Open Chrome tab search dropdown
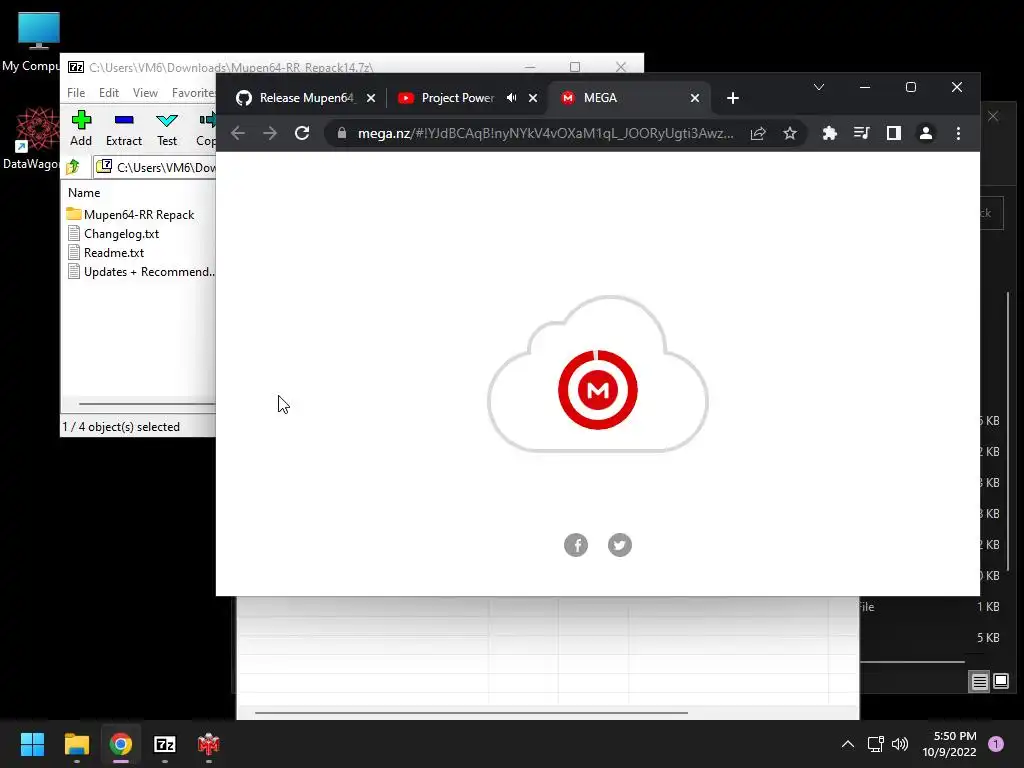Viewport: 1024px width, 768px height. click(819, 87)
